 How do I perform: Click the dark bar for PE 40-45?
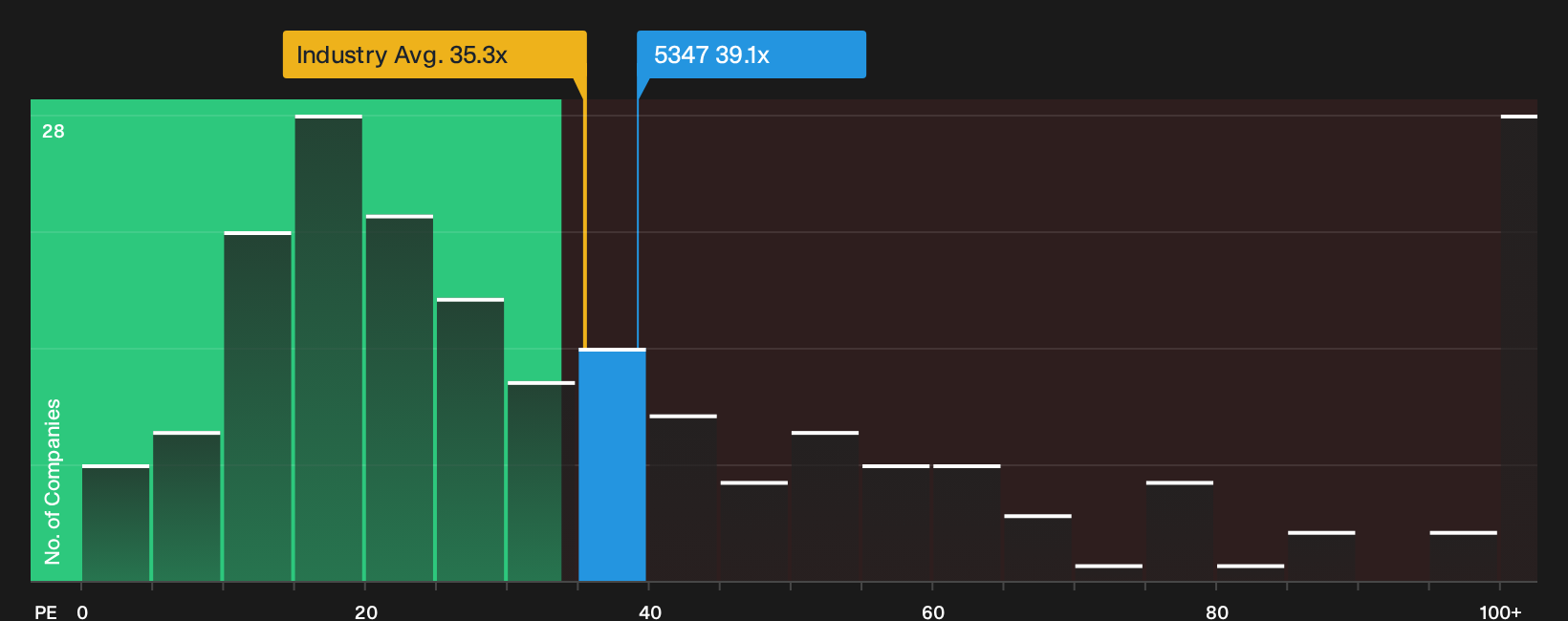[x=683, y=498]
